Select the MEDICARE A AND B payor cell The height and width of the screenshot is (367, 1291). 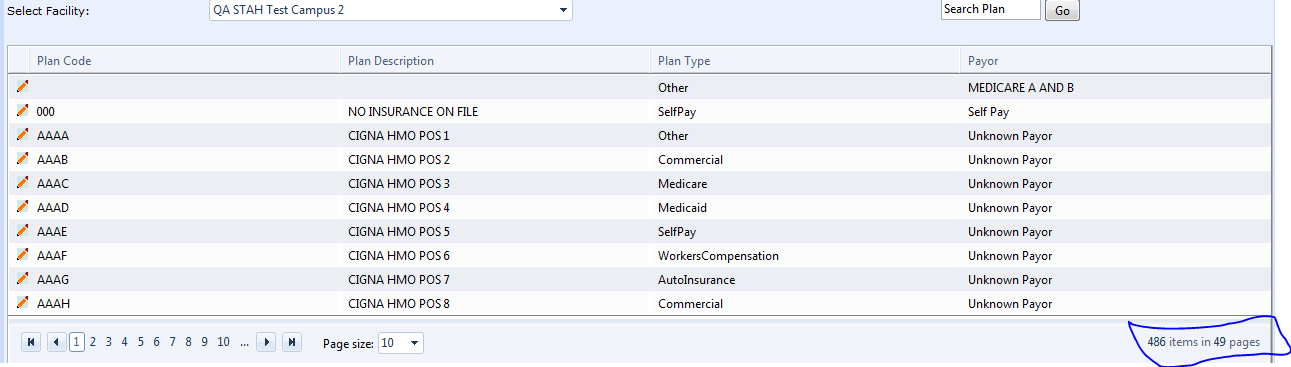tap(1021, 87)
